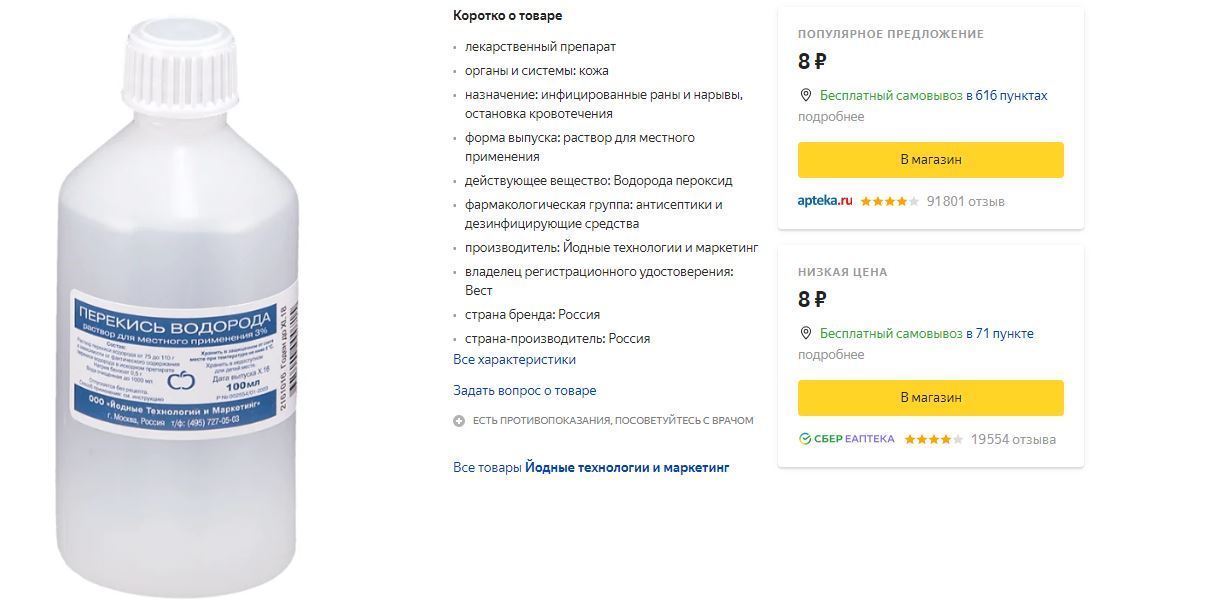Click the "в 616 пунктах" pickup link

tap(1006, 96)
